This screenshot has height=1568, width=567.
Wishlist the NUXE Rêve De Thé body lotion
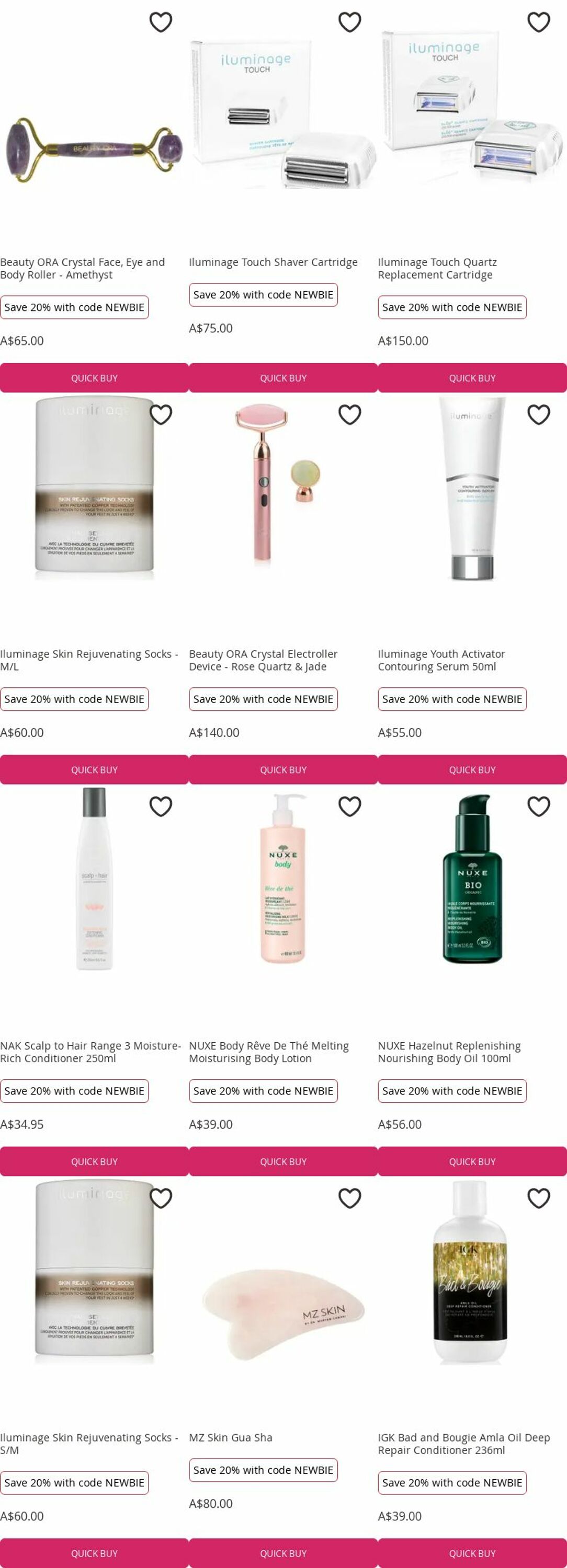349,806
